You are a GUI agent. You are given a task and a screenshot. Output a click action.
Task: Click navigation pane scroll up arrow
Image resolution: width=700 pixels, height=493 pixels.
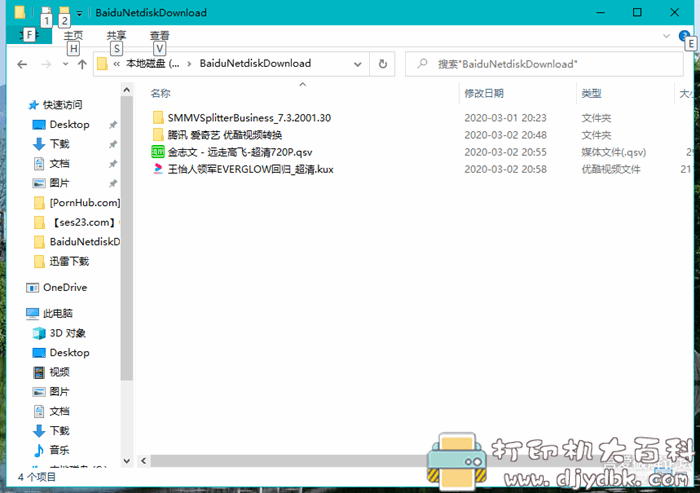point(127,90)
